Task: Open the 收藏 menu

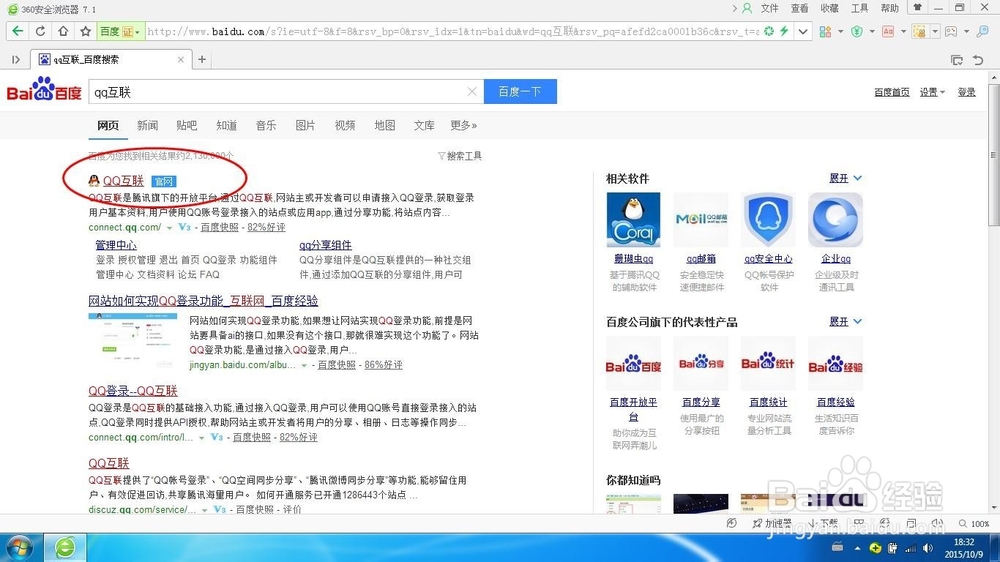Action: [x=830, y=8]
